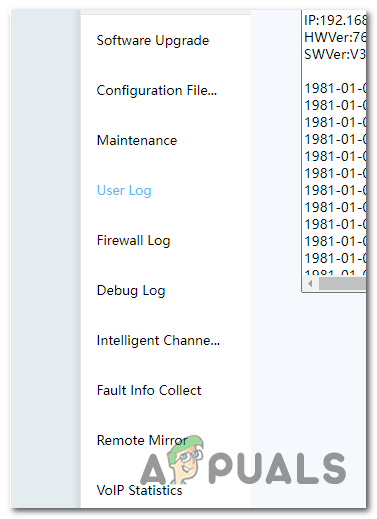
Task: Click the log box left scroll arrow
Action: click(x=310, y=284)
